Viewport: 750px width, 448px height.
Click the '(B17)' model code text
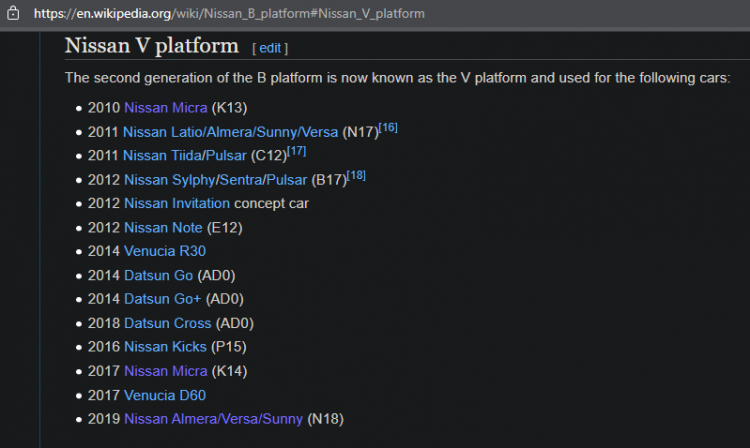329,180
